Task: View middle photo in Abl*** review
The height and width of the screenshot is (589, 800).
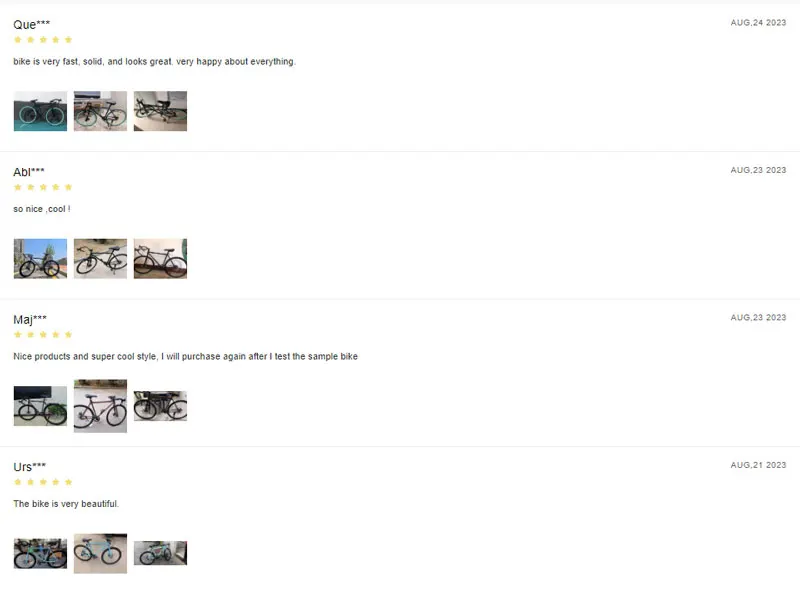Action: point(101,259)
